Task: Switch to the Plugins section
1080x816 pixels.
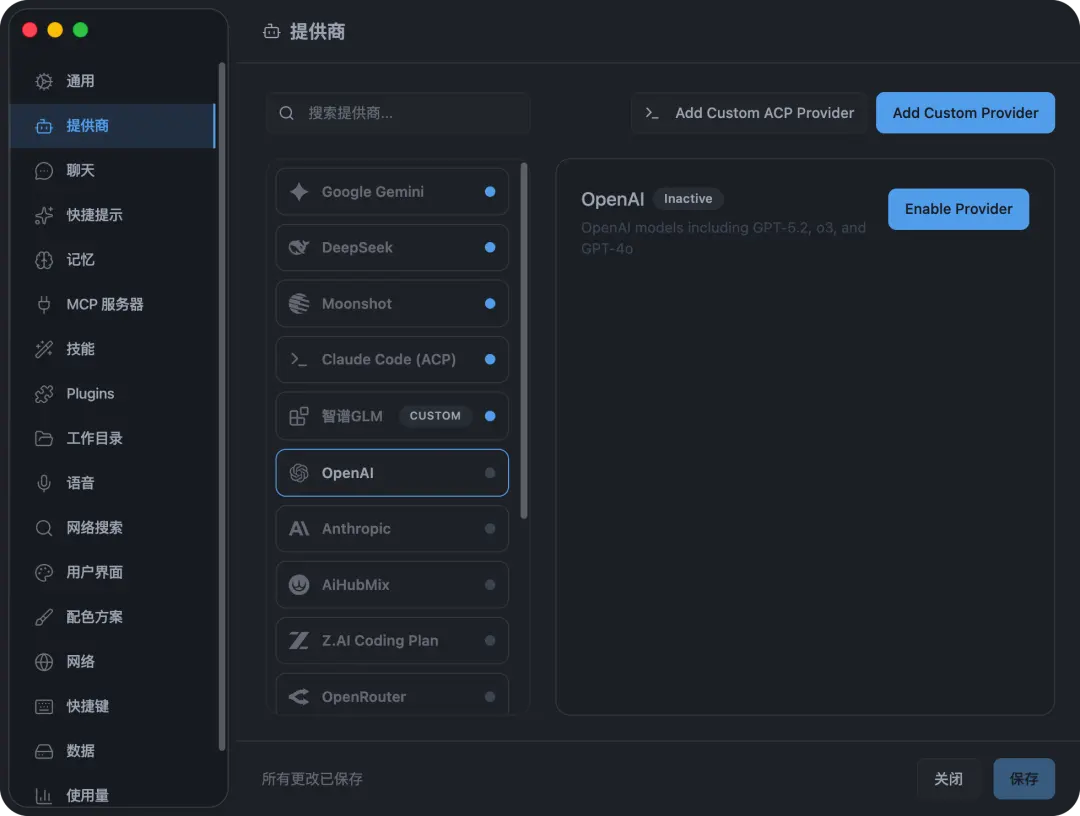Action: click(x=113, y=394)
